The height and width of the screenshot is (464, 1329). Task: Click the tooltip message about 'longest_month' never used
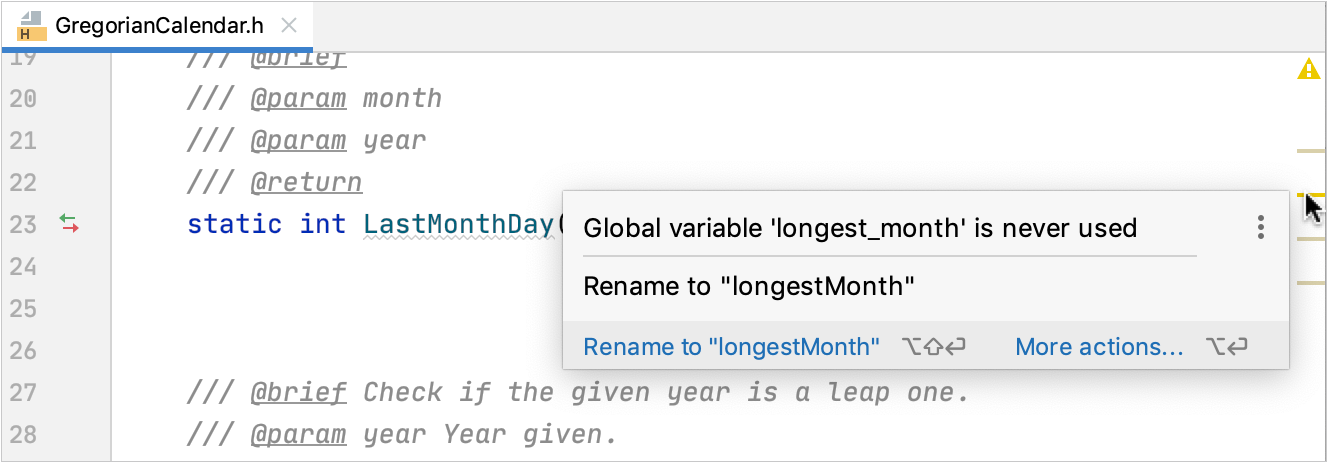point(860,228)
